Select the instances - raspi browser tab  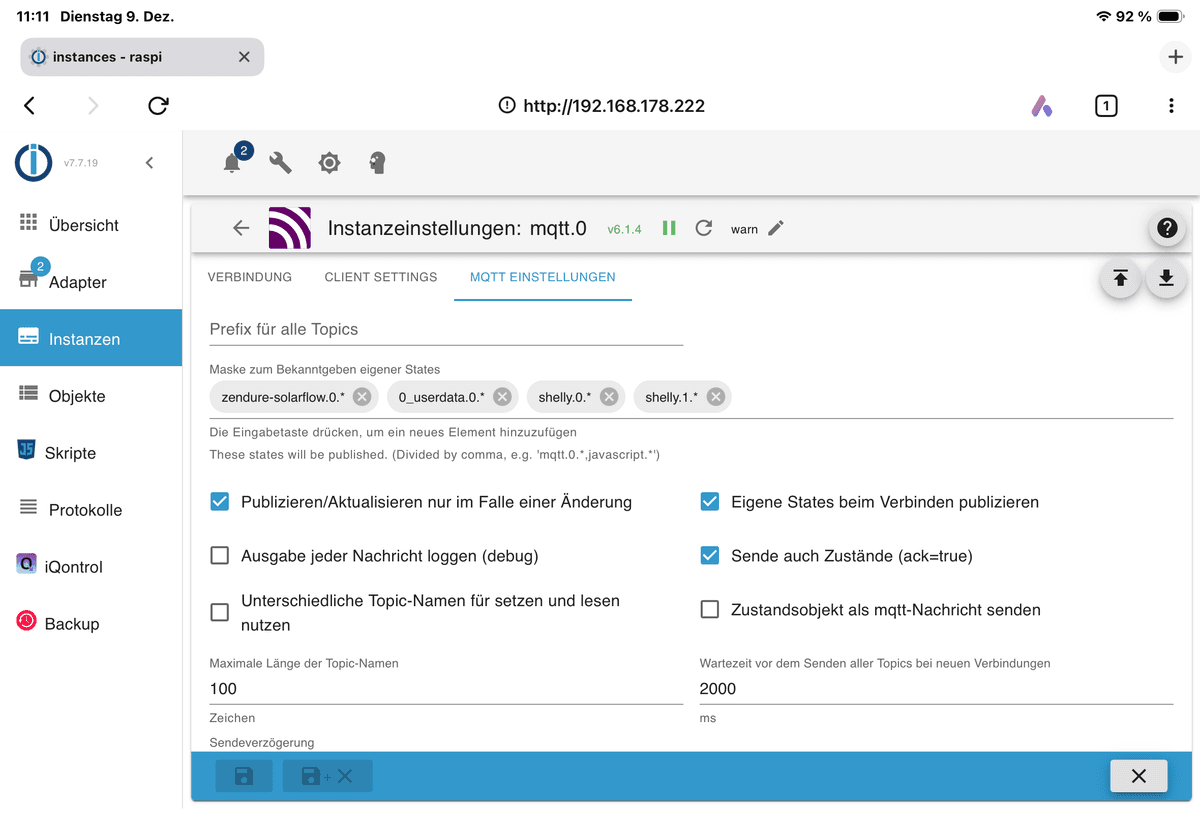click(x=142, y=57)
